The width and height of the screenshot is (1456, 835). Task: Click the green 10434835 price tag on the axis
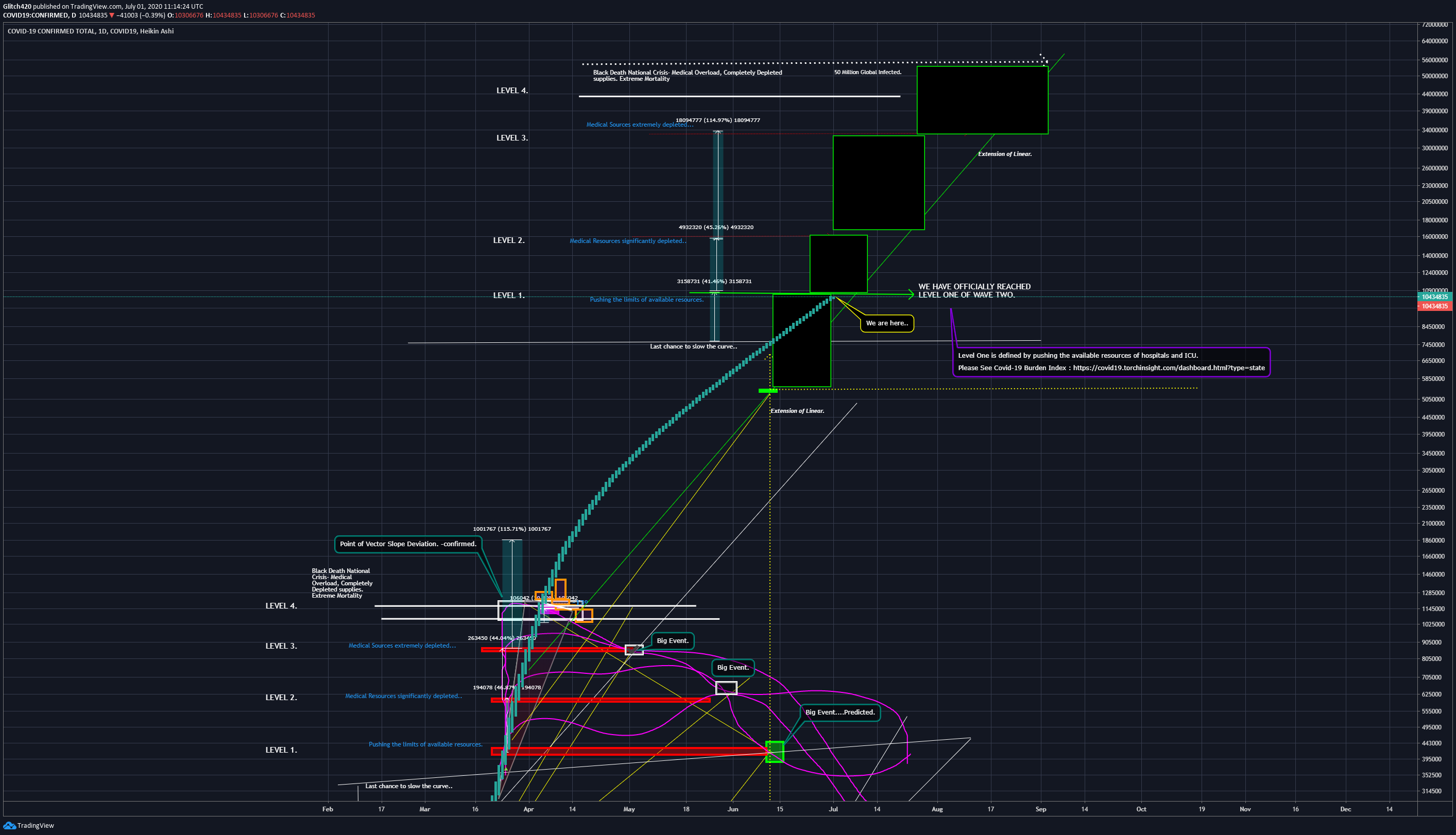point(1434,297)
